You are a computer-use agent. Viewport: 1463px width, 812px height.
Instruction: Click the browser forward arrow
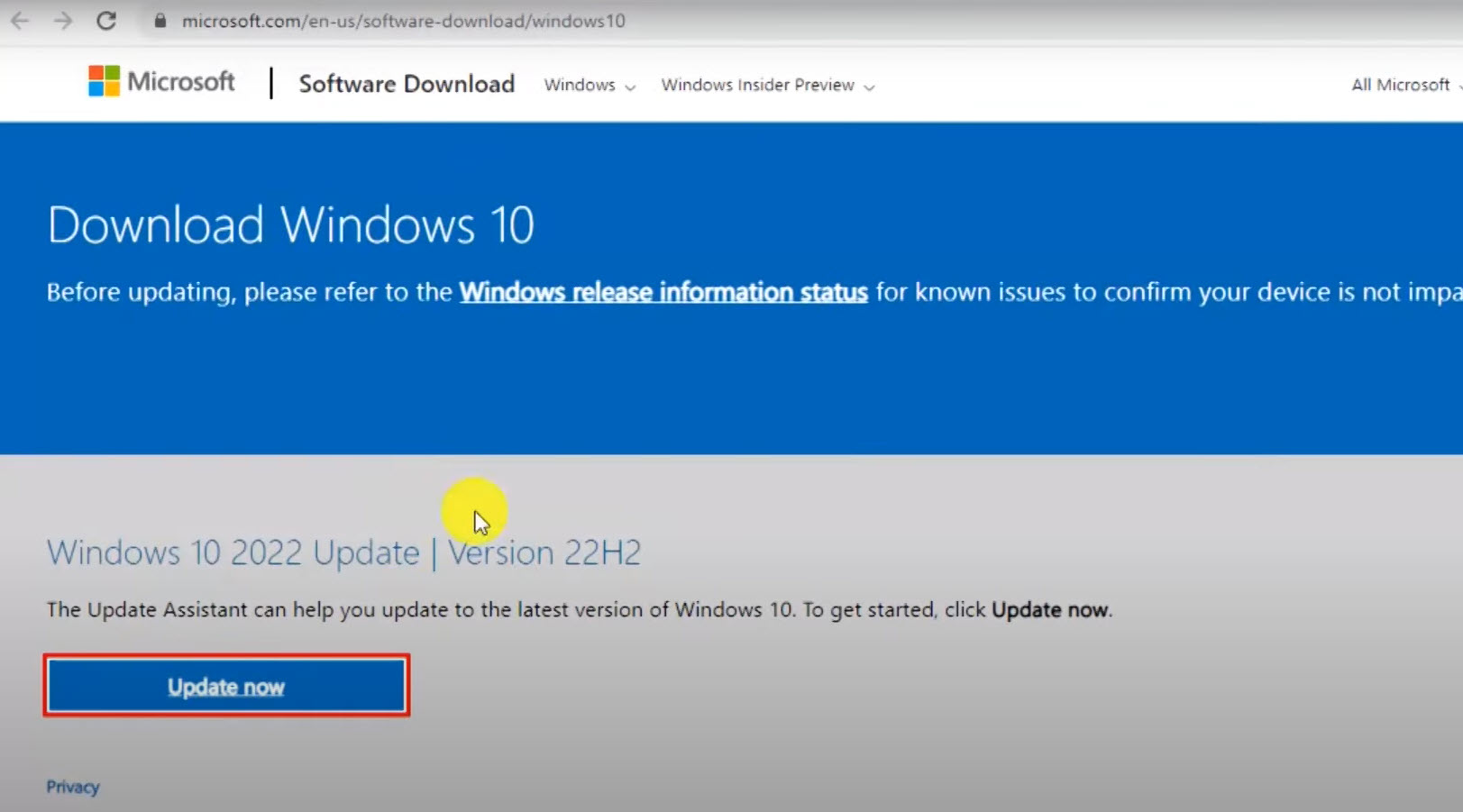(63, 21)
